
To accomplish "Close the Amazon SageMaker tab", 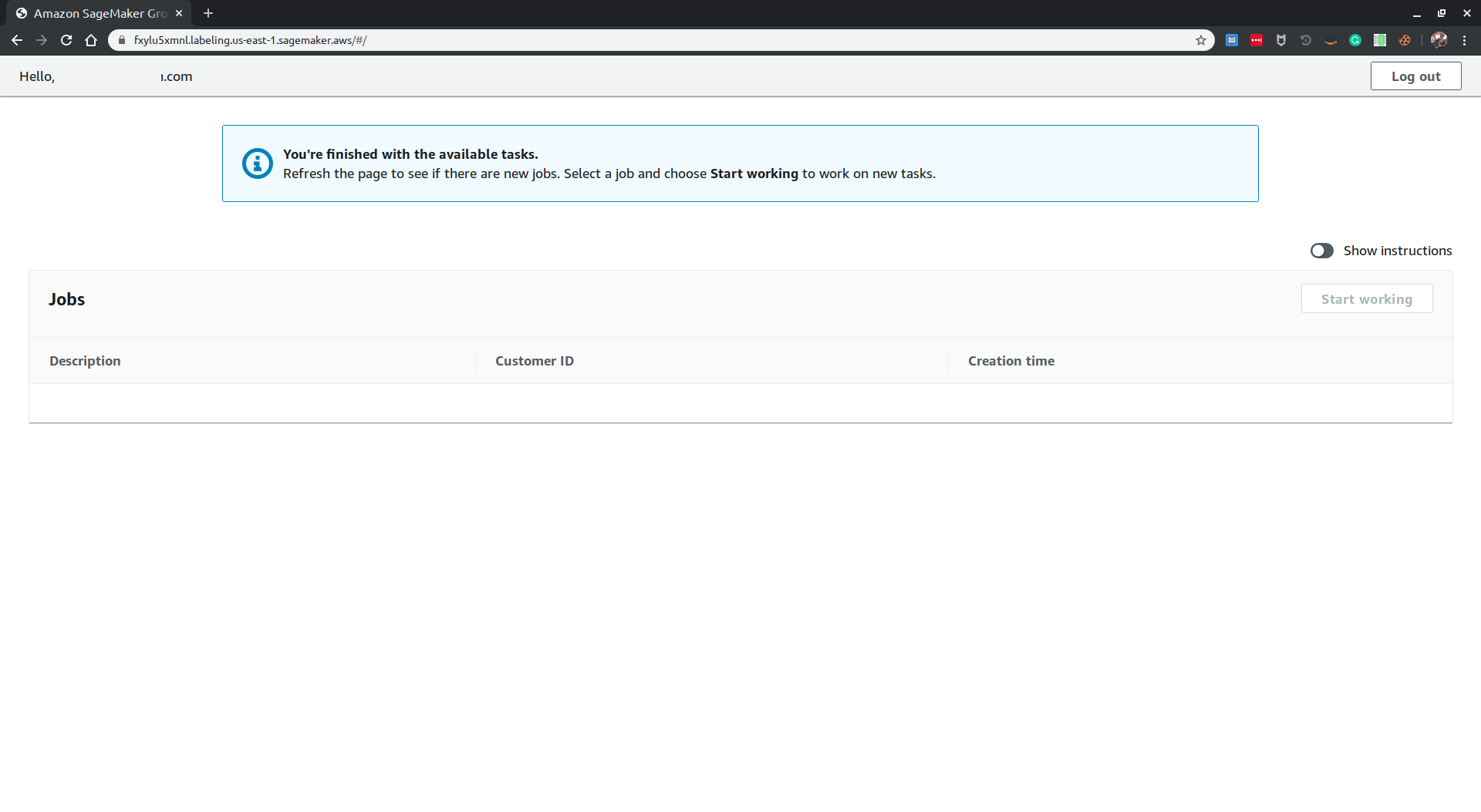I will (x=179, y=13).
